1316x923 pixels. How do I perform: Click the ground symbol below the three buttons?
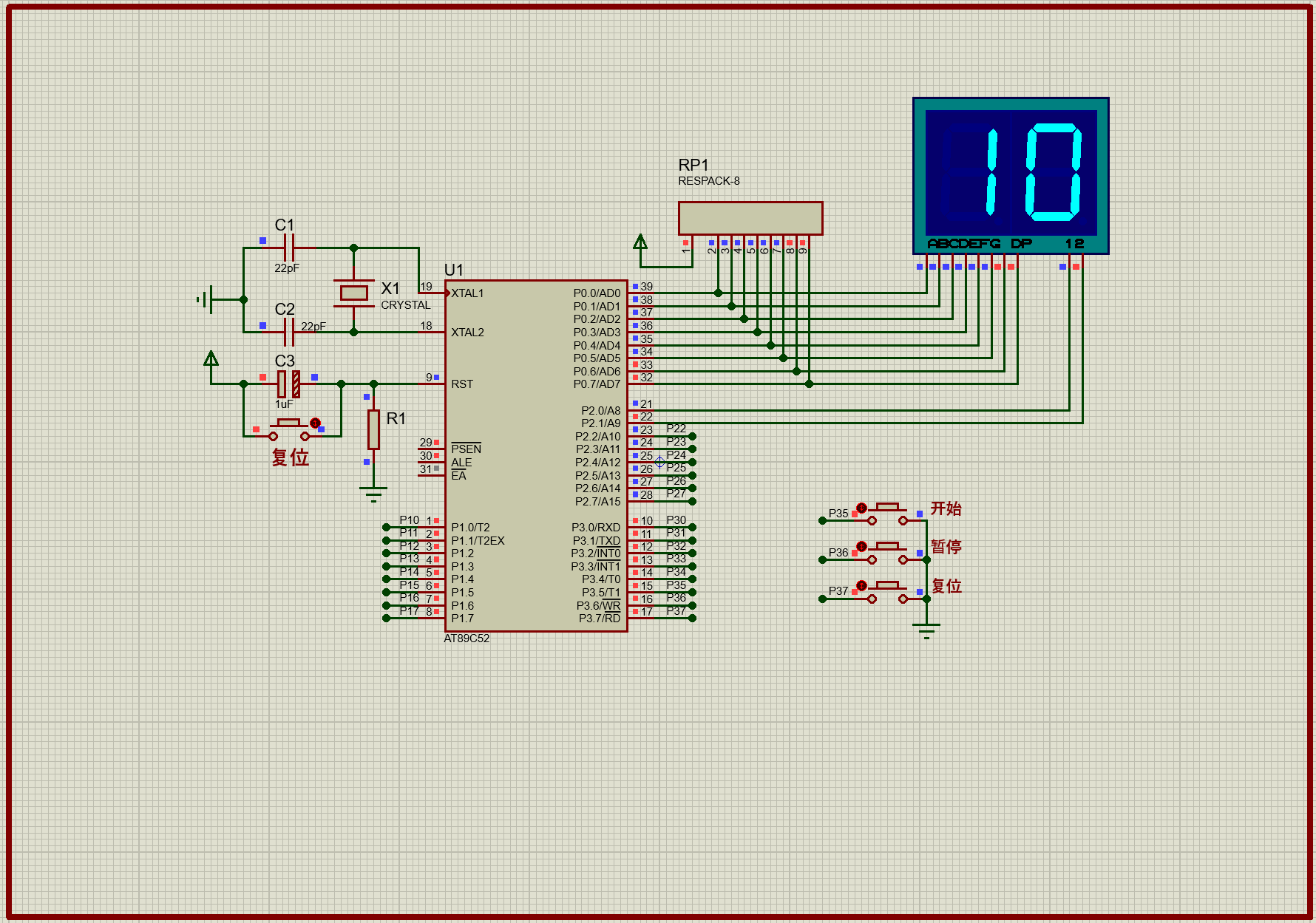pos(926,631)
